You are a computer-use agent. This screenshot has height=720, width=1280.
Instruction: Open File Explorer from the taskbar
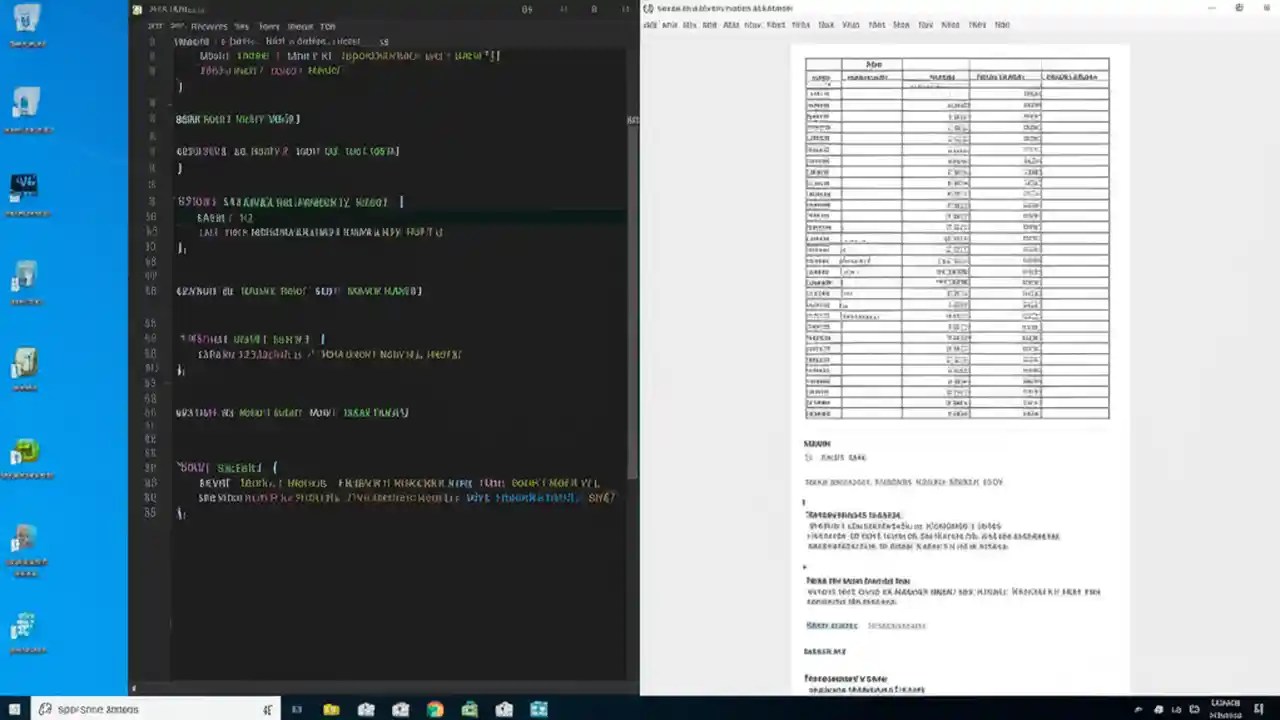click(331, 709)
